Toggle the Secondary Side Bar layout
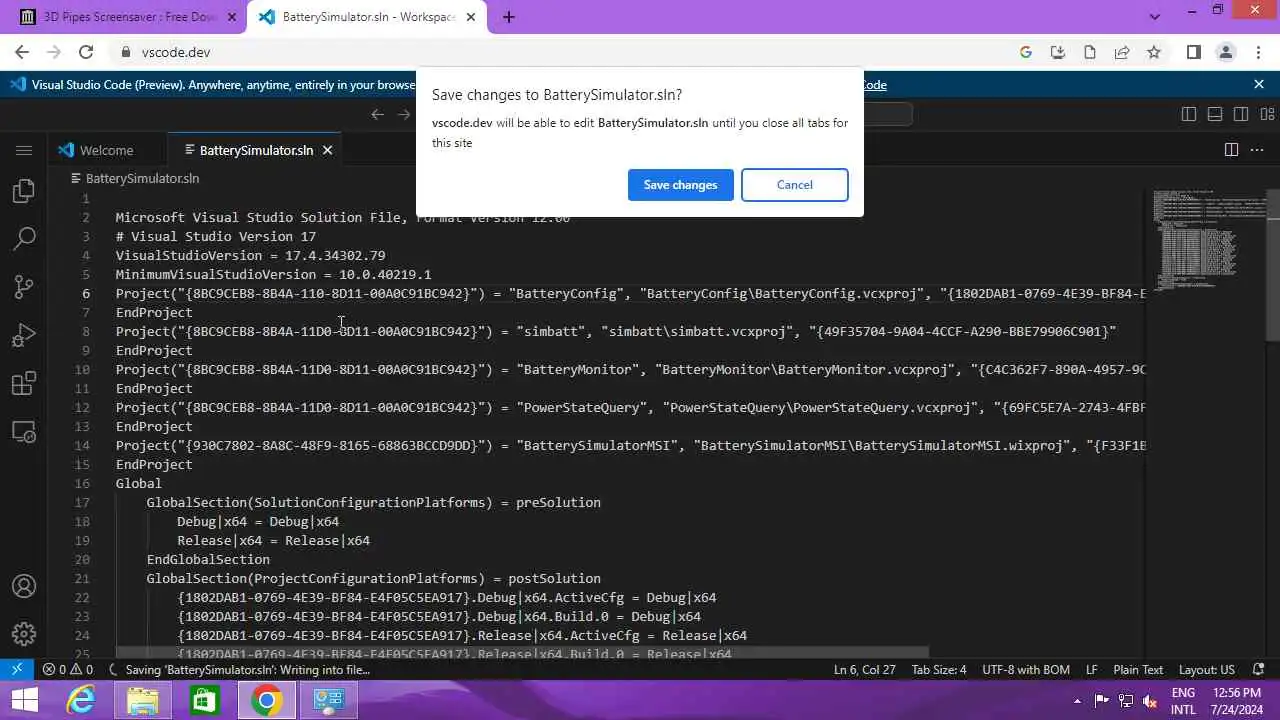1280x720 pixels. tap(1241, 114)
